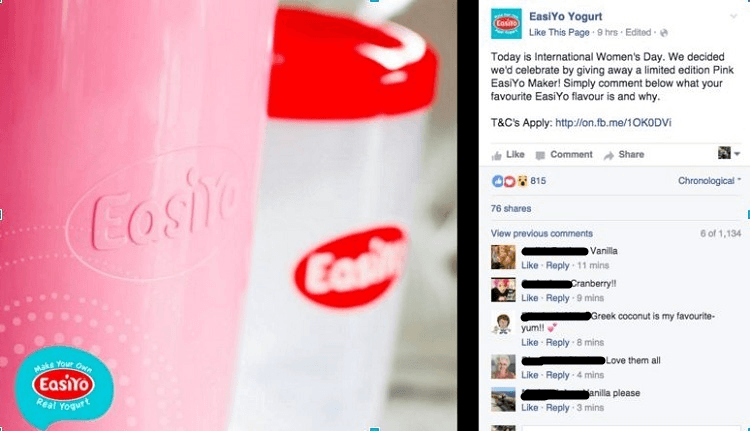Screen dimensions: 750x431
Task: Click the EasiYo Yogurt page name
Action: pyautogui.click(x=565, y=17)
